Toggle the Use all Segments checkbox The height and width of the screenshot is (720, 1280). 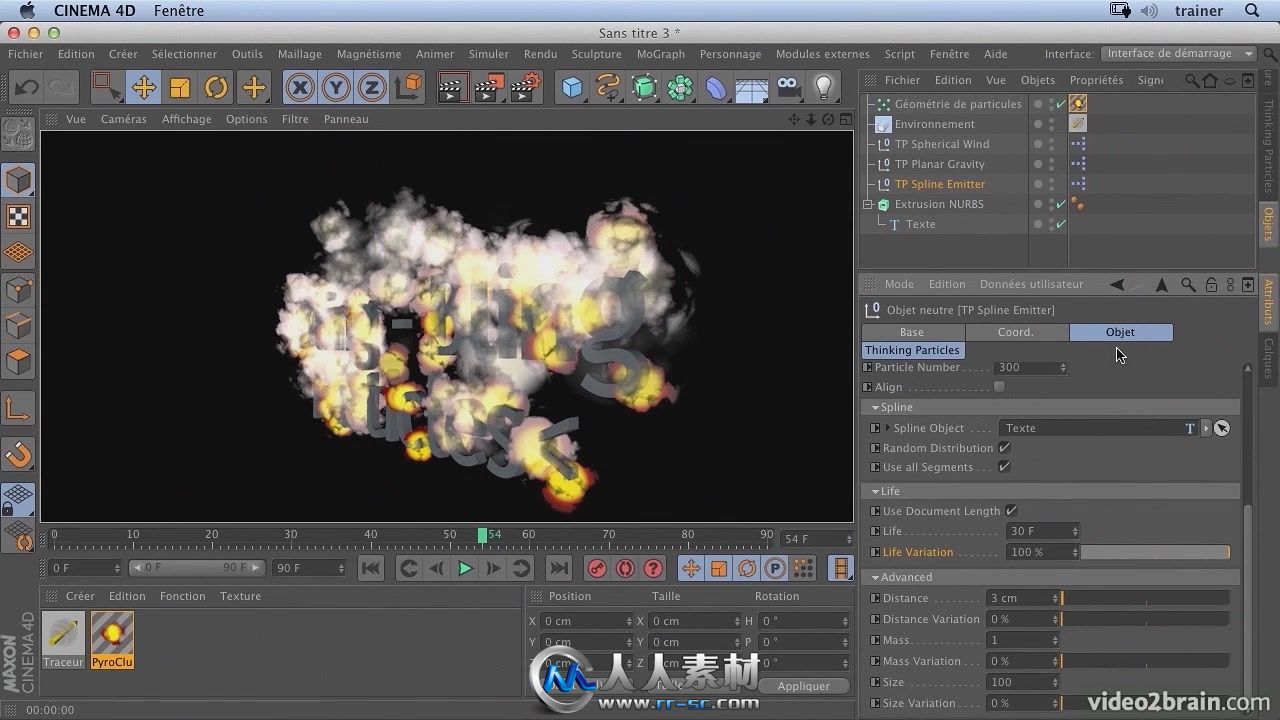click(x=1004, y=467)
